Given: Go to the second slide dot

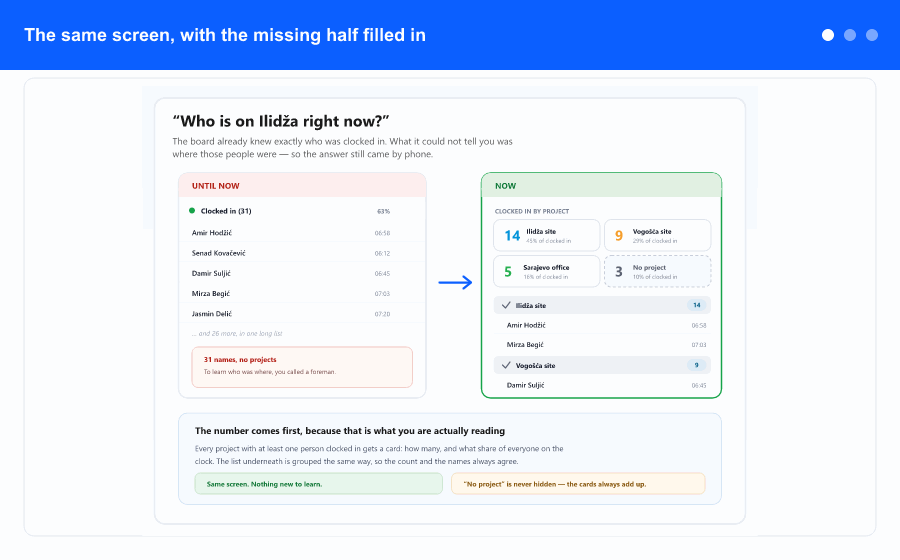Looking at the screenshot, I should (850, 35).
